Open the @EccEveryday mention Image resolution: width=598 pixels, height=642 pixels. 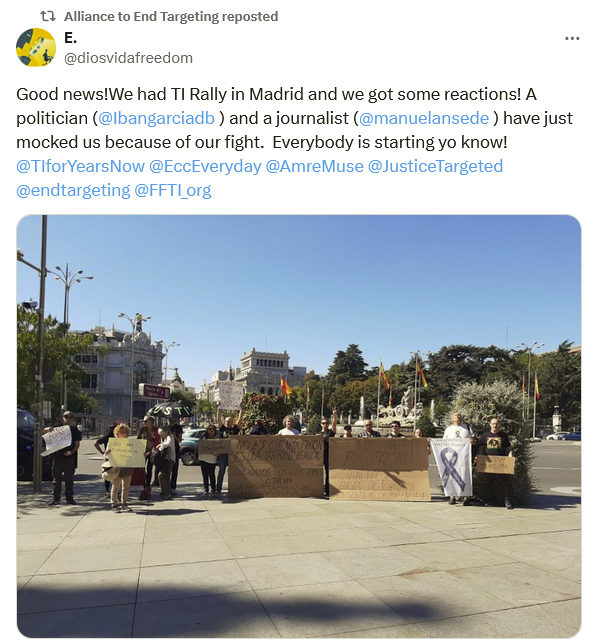click(x=205, y=166)
